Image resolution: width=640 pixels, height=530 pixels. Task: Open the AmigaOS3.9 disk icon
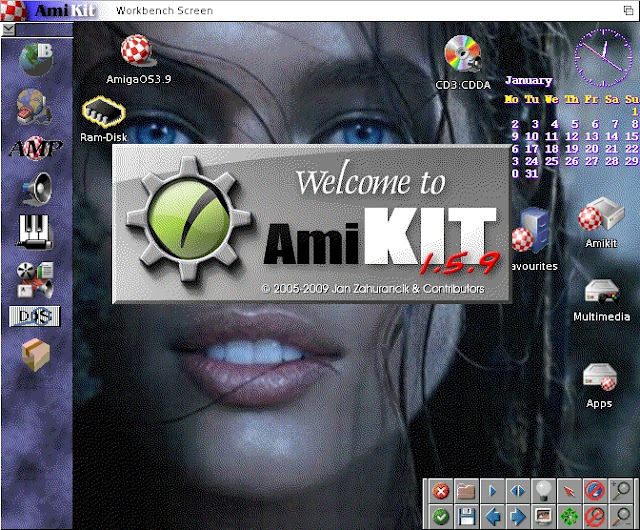[x=137, y=50]
